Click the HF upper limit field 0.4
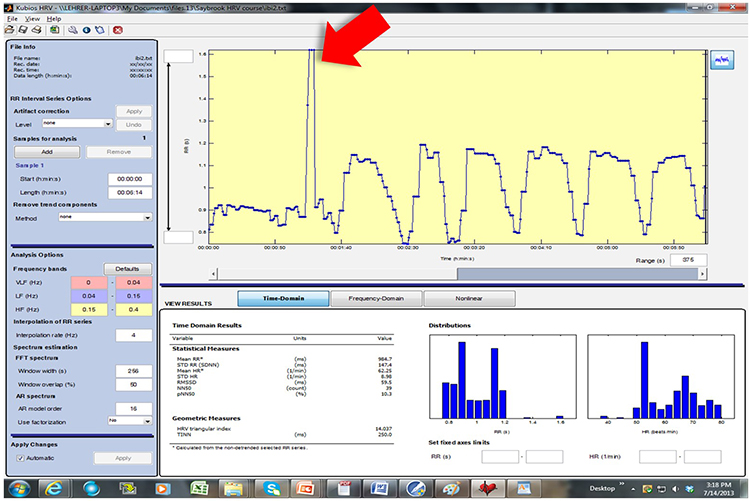This screenshot has width=750, height=501. coord(134,310)
